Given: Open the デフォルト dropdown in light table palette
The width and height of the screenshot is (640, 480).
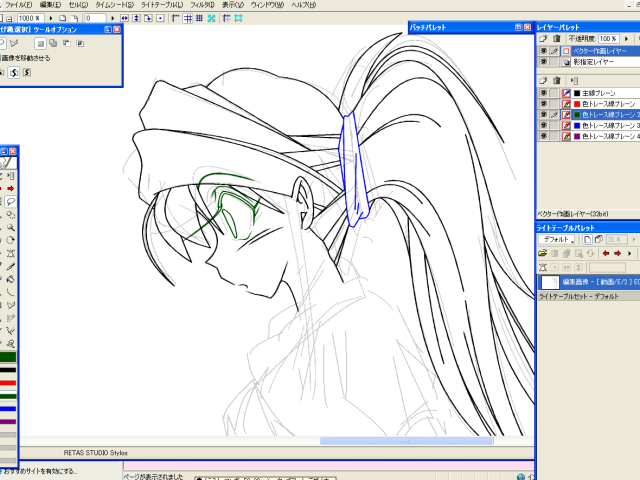Looking at the screenshot, I should click(x=556, y=240).
